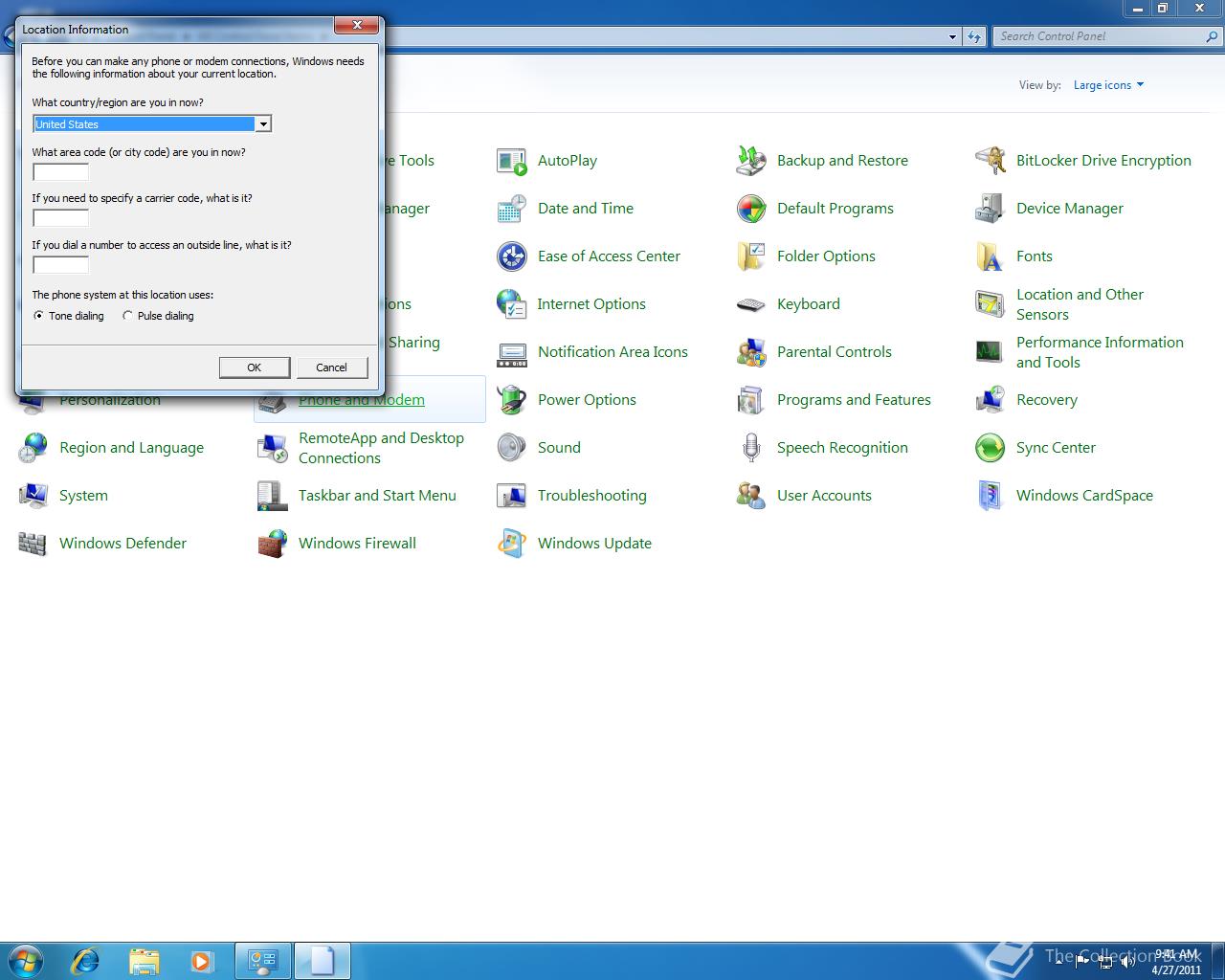Open Location and Other Sensors icon
The image size is (1225, 980).
tap(991, 304)
